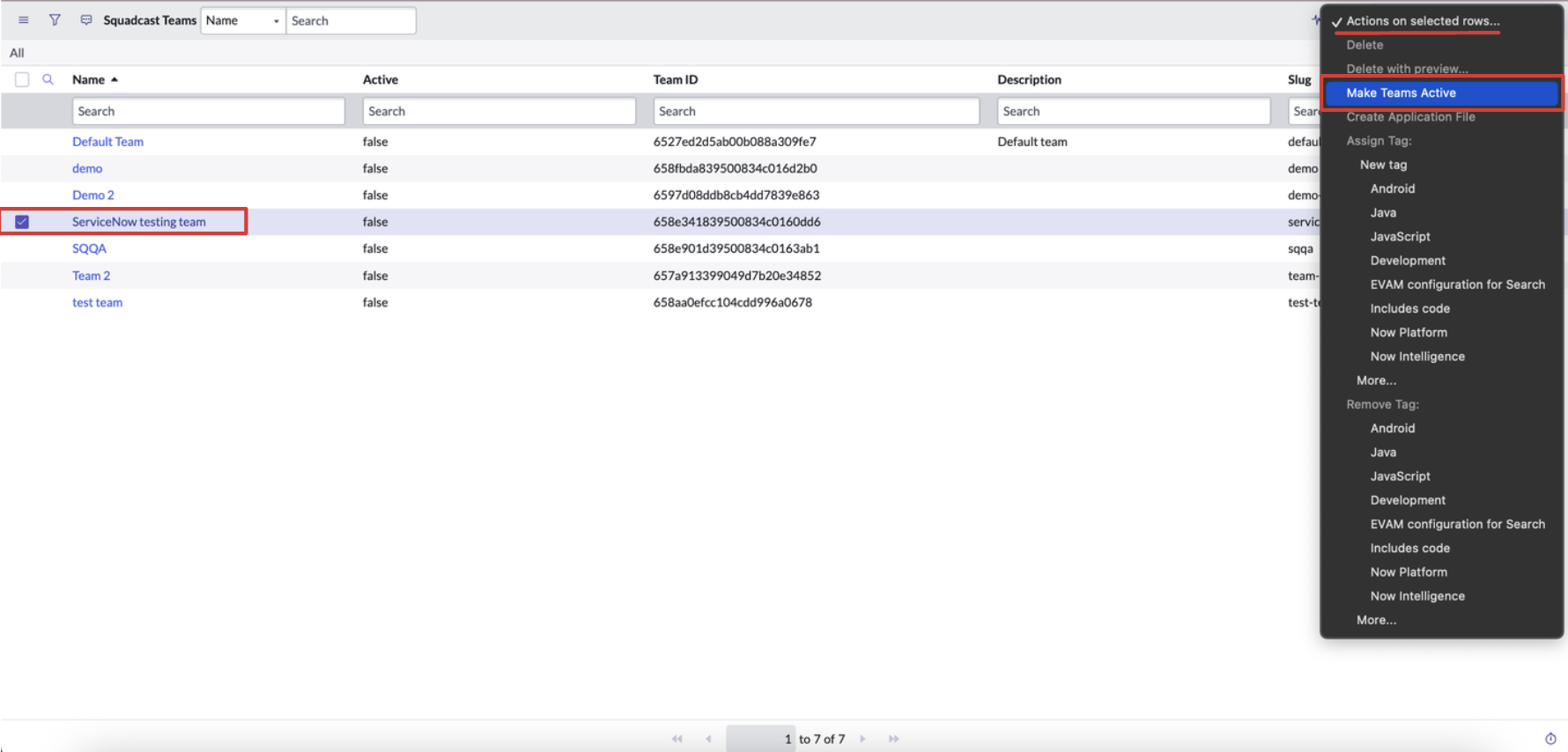Go to the next page arrow
1568x752 pixels.
click(862, 739)
